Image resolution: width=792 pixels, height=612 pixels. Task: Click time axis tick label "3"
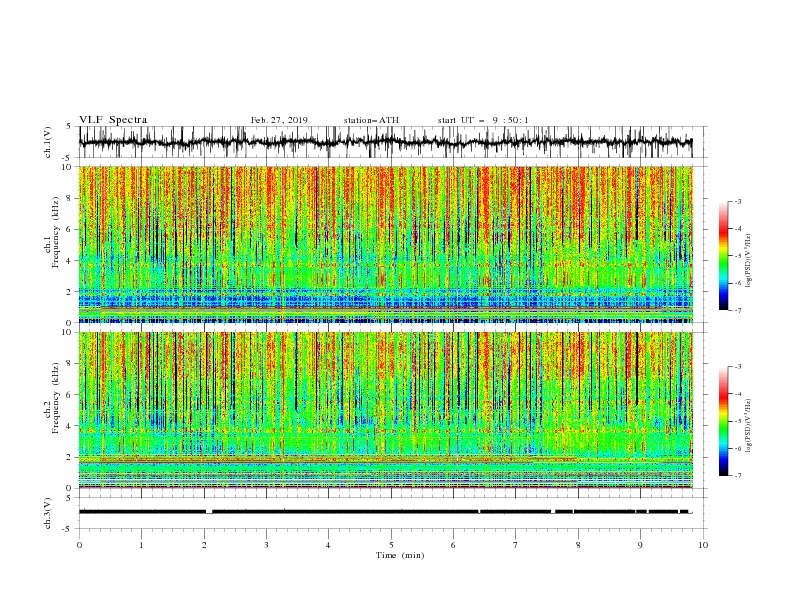(266, 545)
